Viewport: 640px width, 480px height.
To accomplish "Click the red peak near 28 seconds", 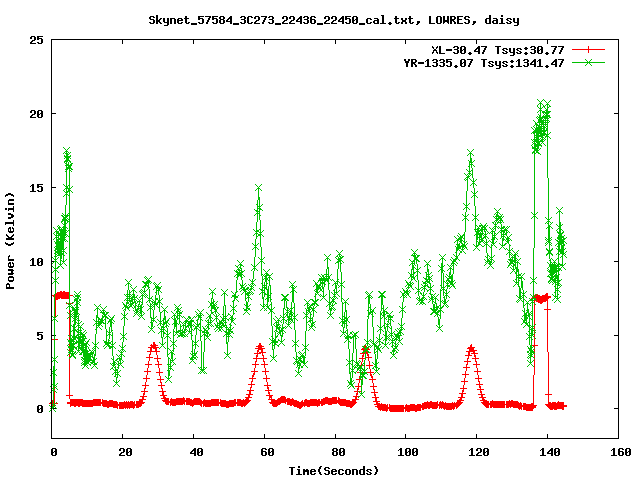I will 153,345.
